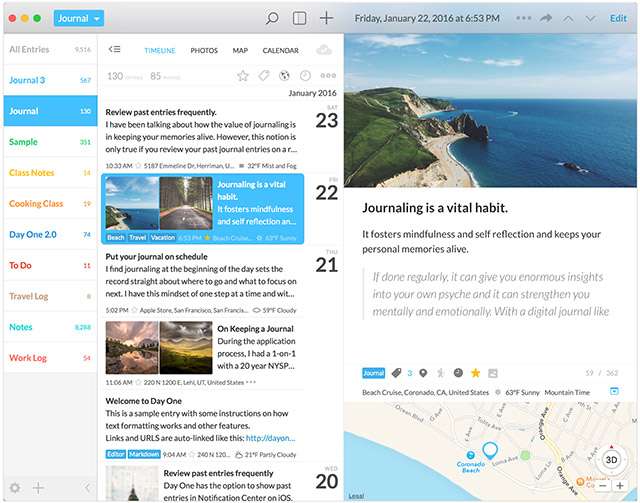Click the cloud sync icon
This screenshot has width=640, height=503.
click(323, 50)
